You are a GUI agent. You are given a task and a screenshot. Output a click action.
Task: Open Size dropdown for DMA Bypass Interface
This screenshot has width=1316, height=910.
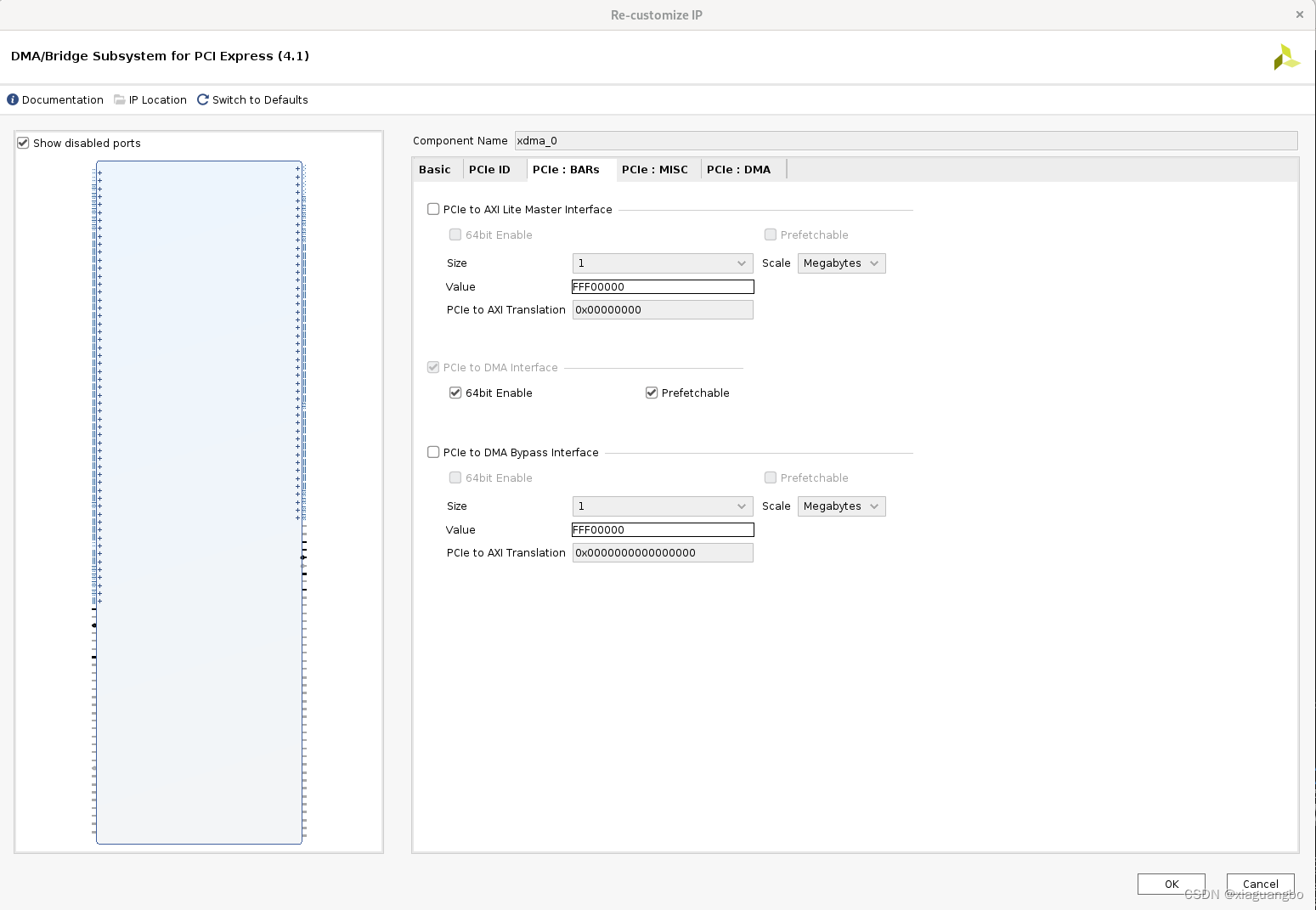pyautogui.click(x=663, y=506)
